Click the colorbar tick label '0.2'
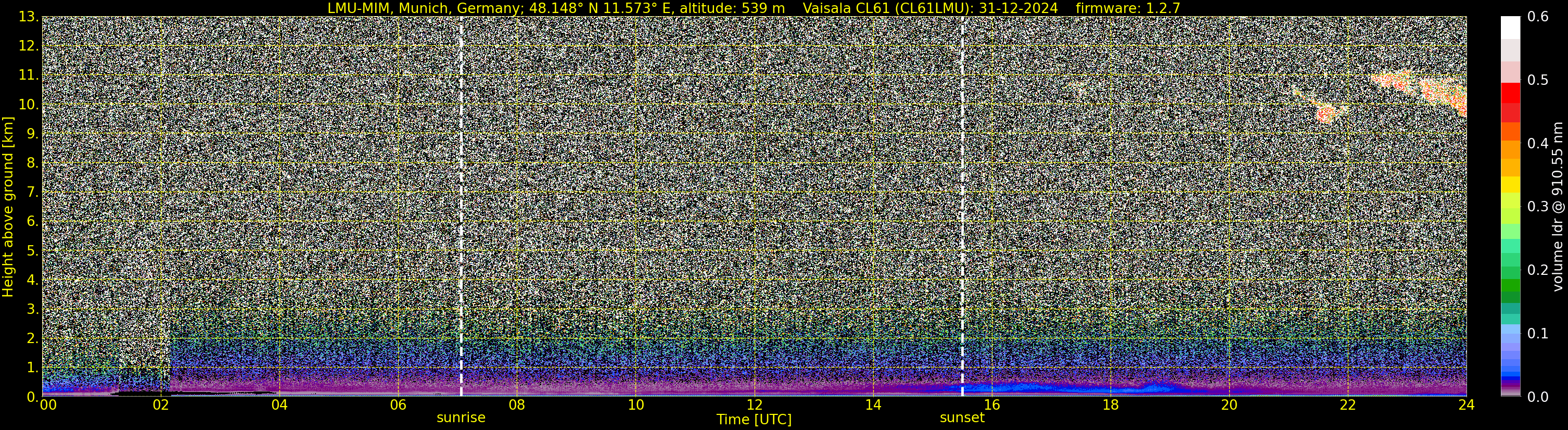 pos(1538,270)
